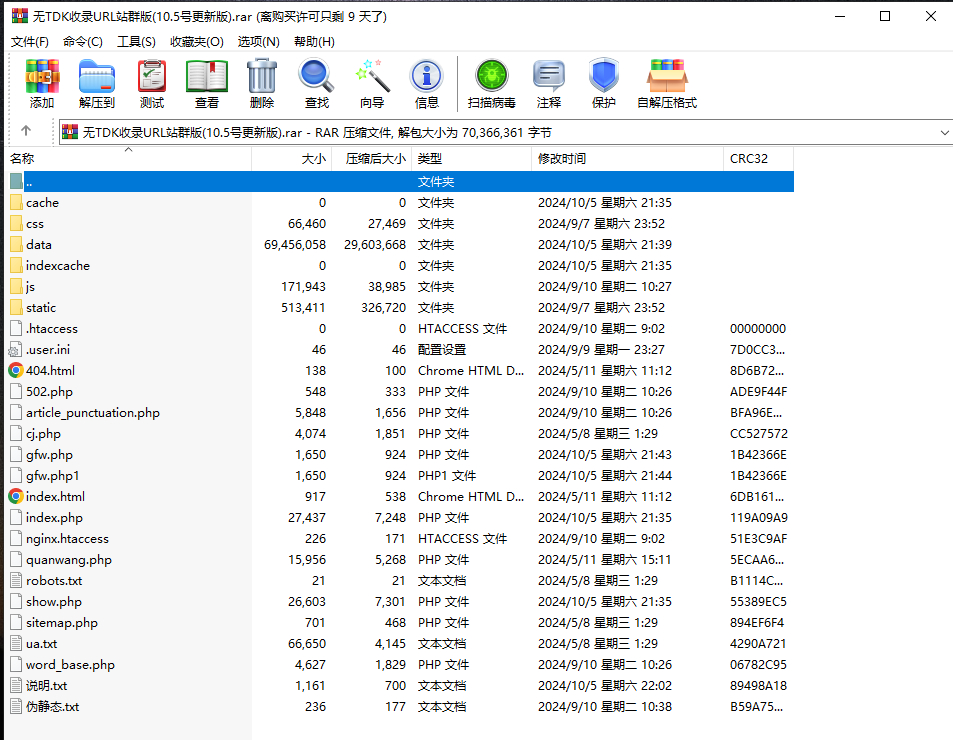Select the data folder in list

pyautogui.click(x=39, y=245)
